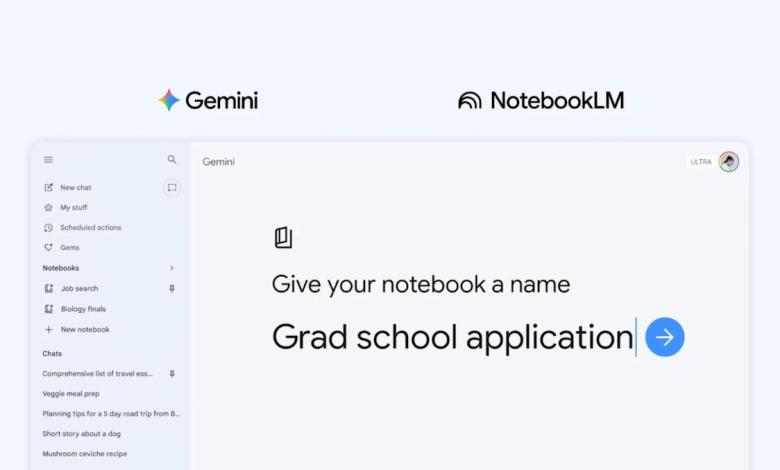Click the plus icon beside New notebook
Image resolution: width=780 pixels, height=470 pixels.
coord(49,329)
